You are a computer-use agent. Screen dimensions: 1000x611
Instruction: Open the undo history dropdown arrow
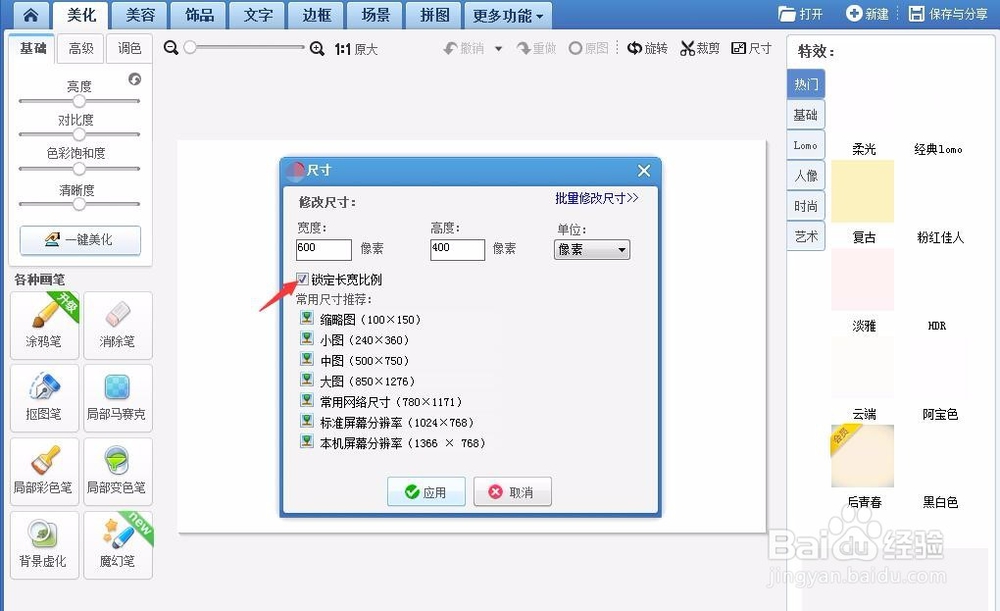(499, 48)
